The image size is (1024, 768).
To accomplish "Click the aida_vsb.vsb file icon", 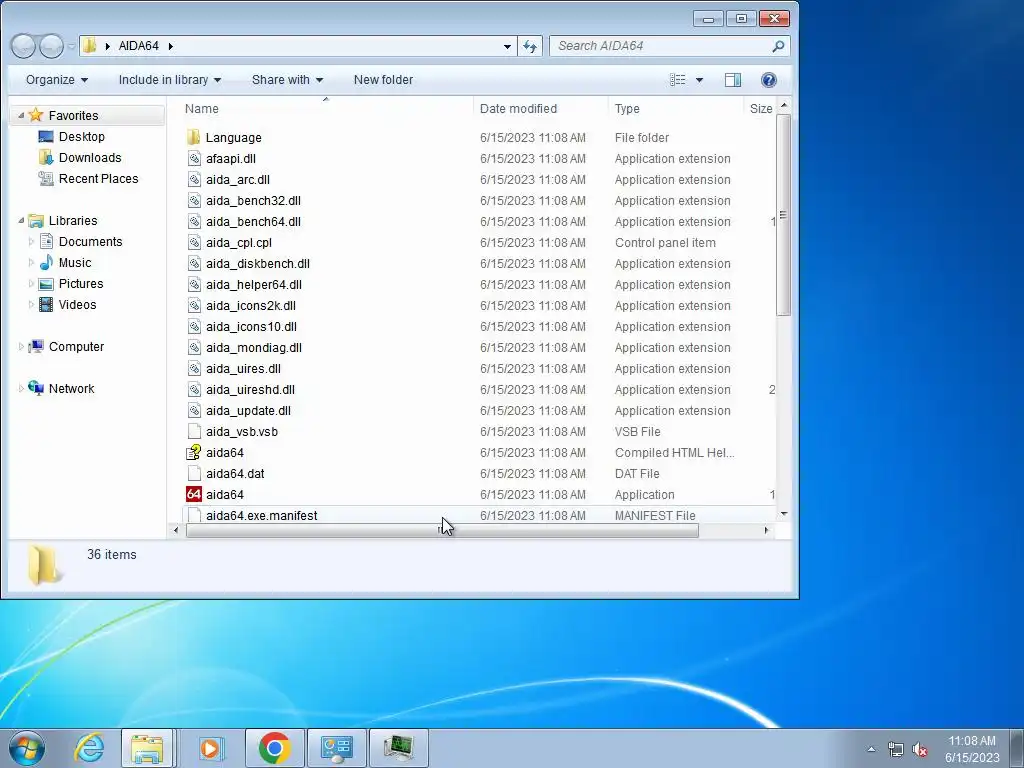I will point(193,432).
